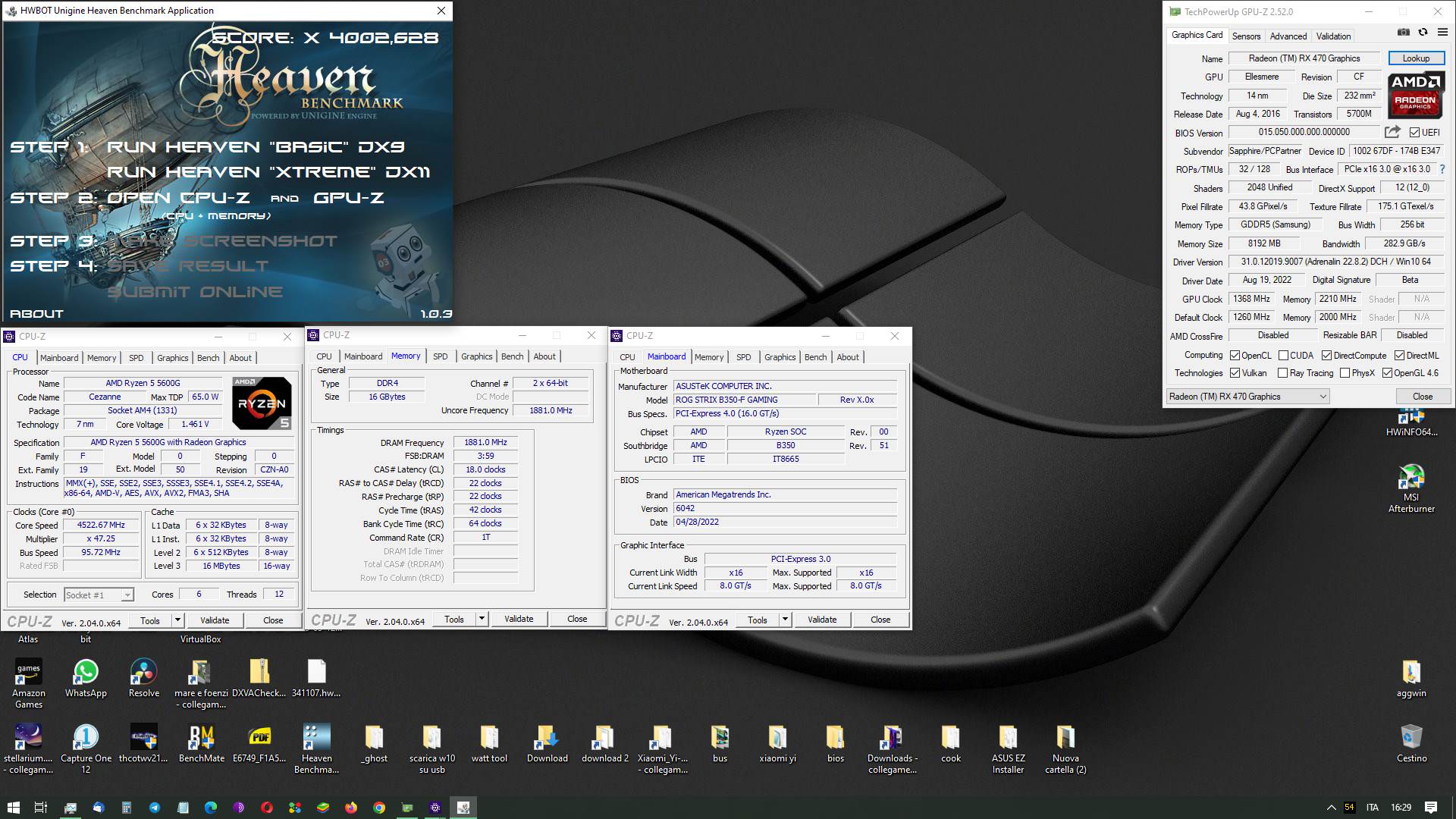Toggle the OpenGL 4.6 checkbox

pyautogui.click(x=1387, y=373)
